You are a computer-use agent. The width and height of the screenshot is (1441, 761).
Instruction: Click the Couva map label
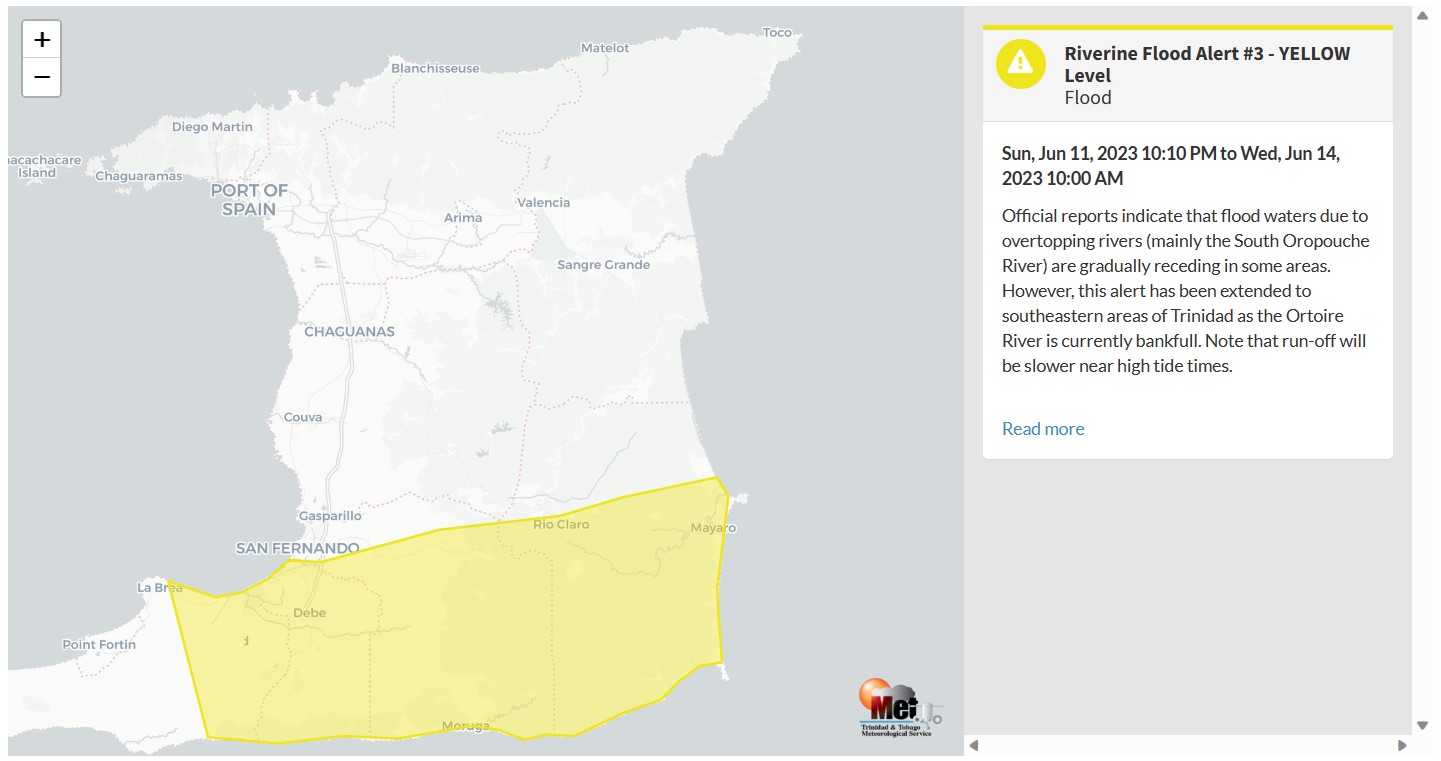point(303,417)
